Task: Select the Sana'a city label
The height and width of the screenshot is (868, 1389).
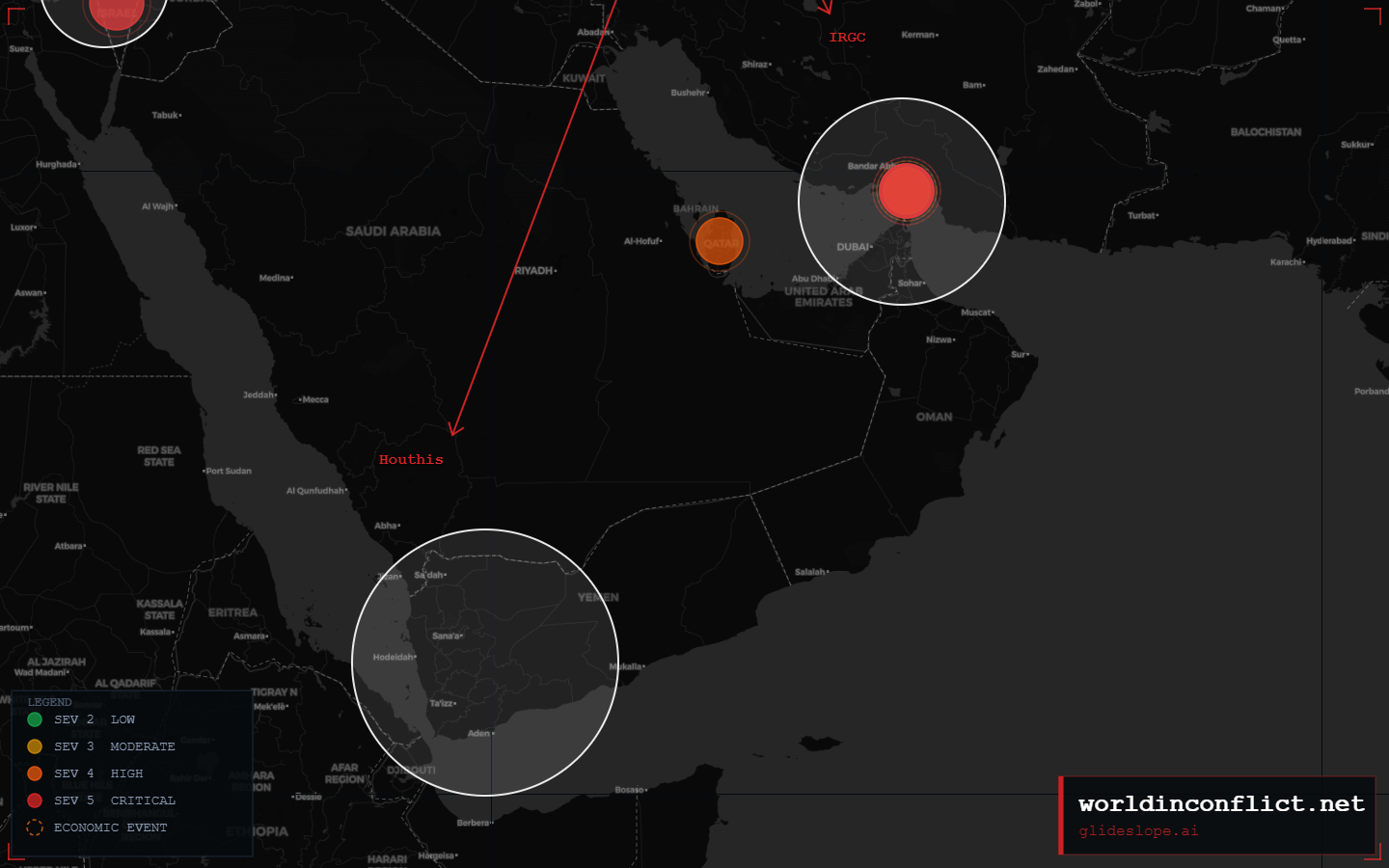Action: (x=447, y=636)
